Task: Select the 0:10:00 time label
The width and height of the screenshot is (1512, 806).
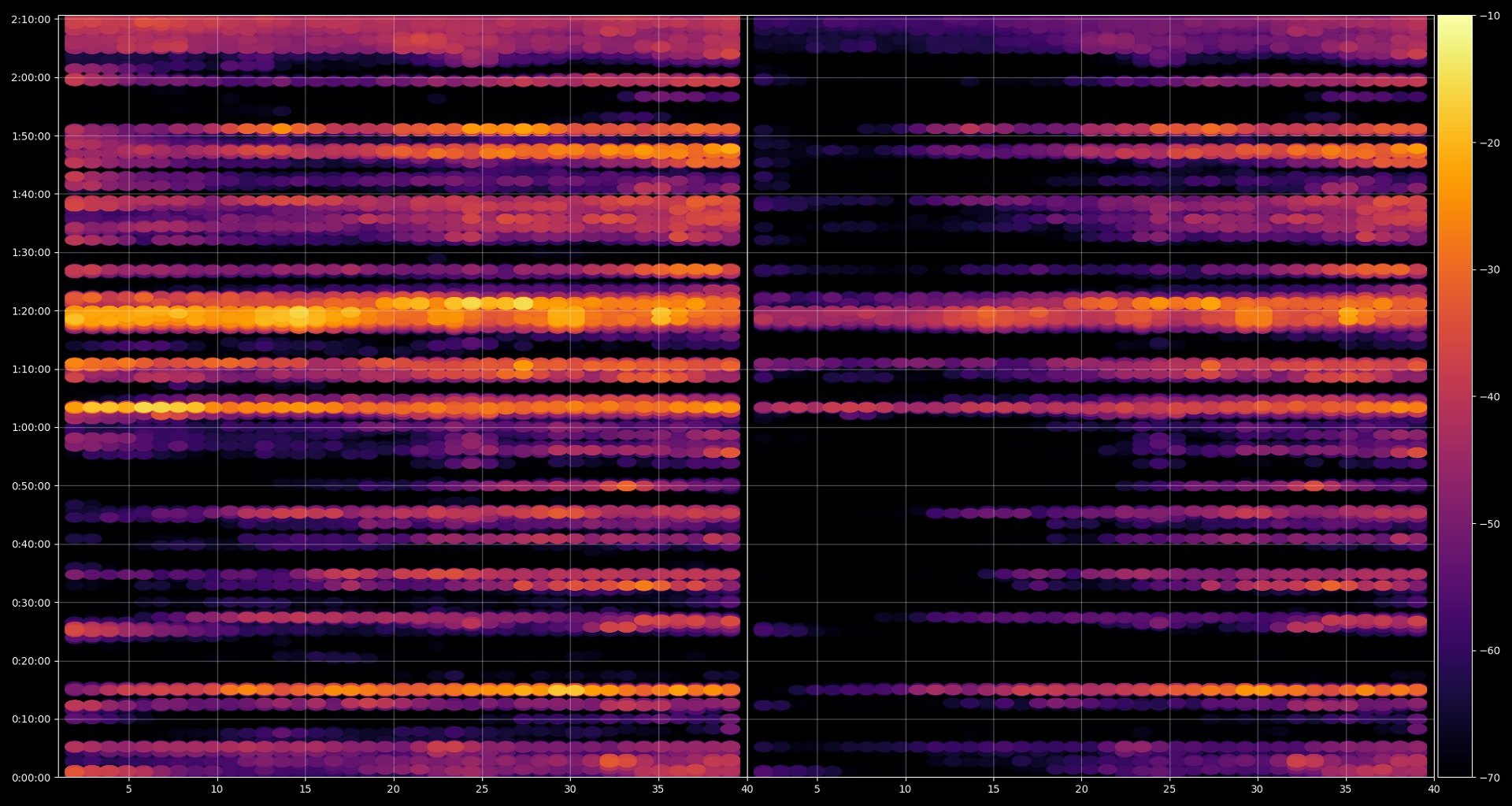Action: coord(31,719)
